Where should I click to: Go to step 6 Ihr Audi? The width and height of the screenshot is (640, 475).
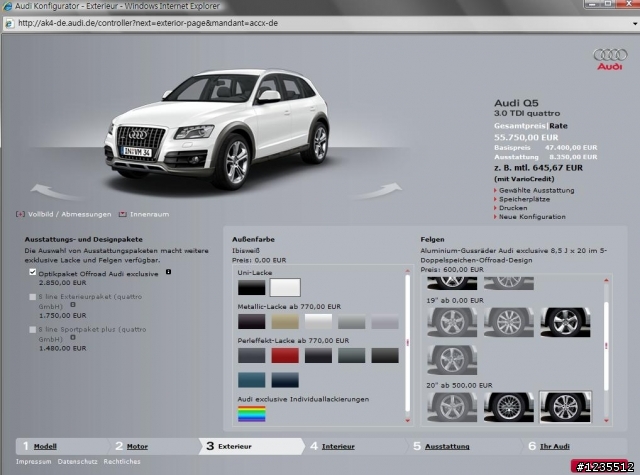(x=555, y=446)
